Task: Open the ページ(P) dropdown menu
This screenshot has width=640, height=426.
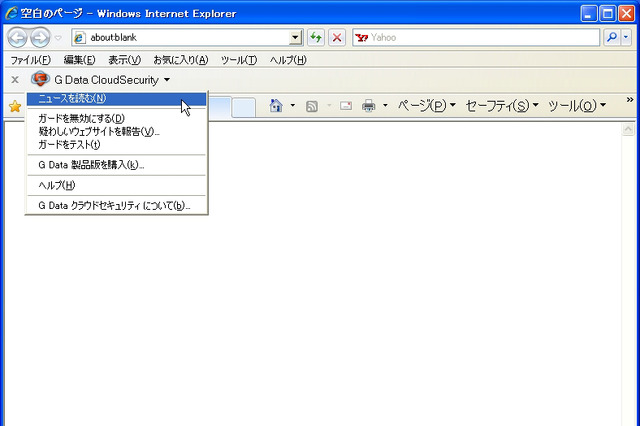Action: 425,106
